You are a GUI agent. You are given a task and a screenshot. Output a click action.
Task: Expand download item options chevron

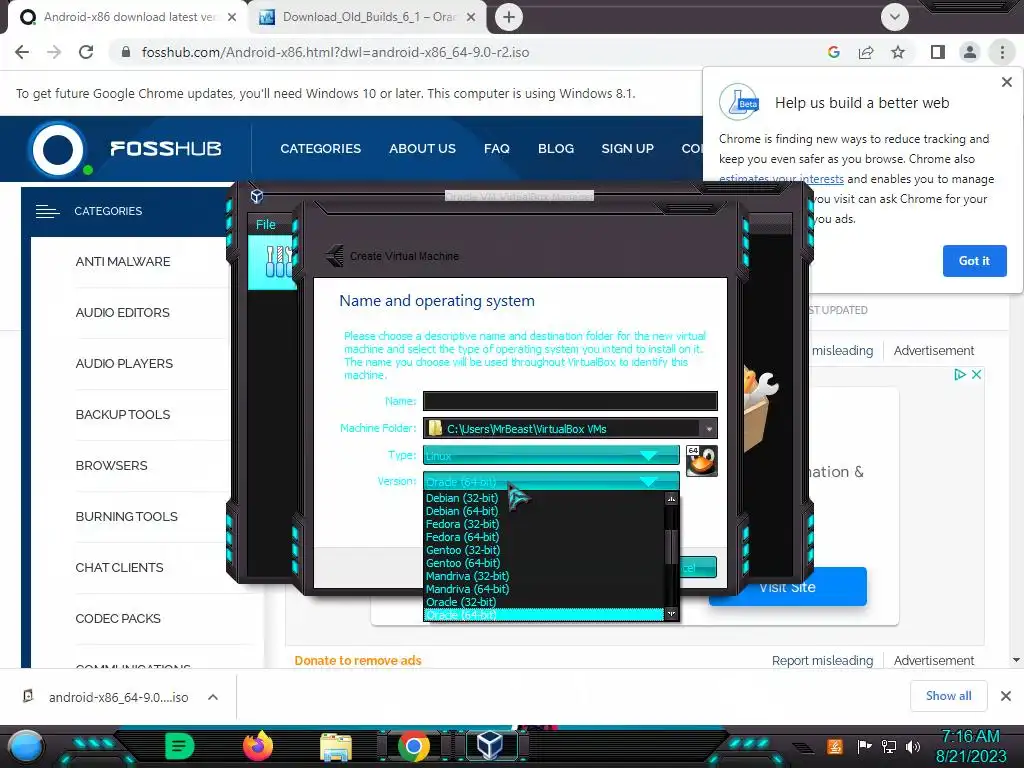tap(213, 697)
